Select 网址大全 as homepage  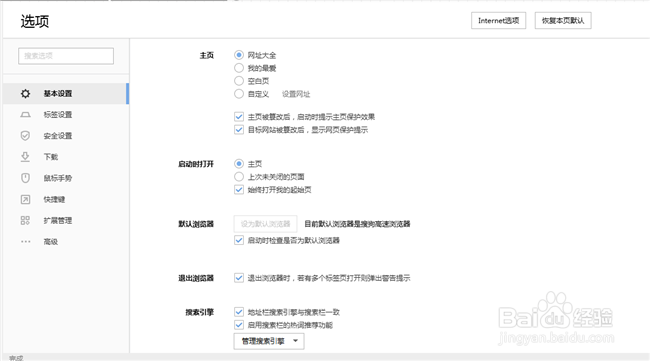tap(239, 55)
